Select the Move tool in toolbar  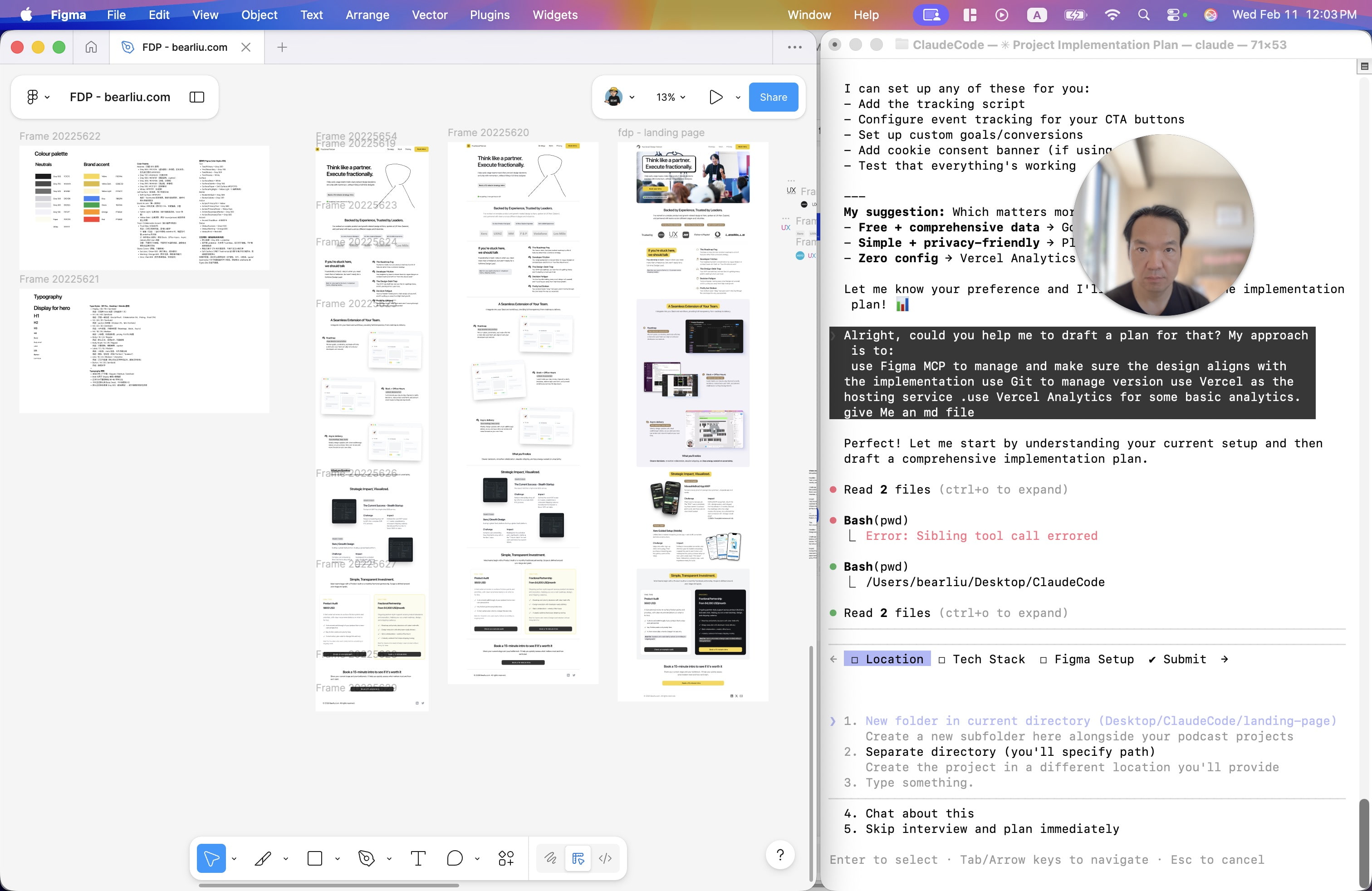click(211, 858)
